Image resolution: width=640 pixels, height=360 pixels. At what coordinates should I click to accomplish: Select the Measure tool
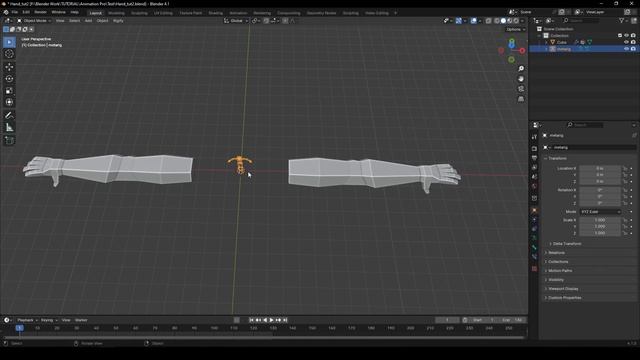9,128
